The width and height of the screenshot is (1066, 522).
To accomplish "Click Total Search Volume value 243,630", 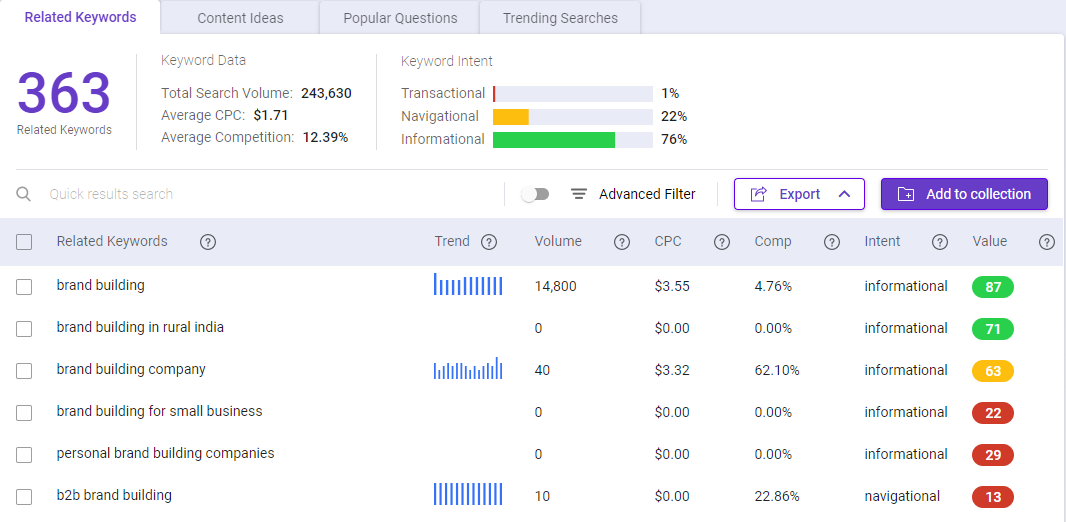I will point(326,93).
